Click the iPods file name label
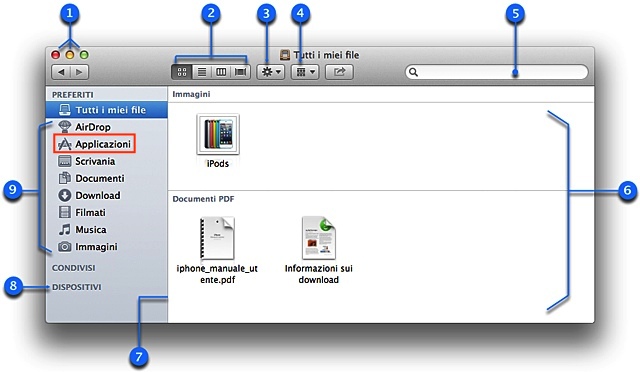The image size is (640, 372). pyautogui.click(x=218, y=164)
